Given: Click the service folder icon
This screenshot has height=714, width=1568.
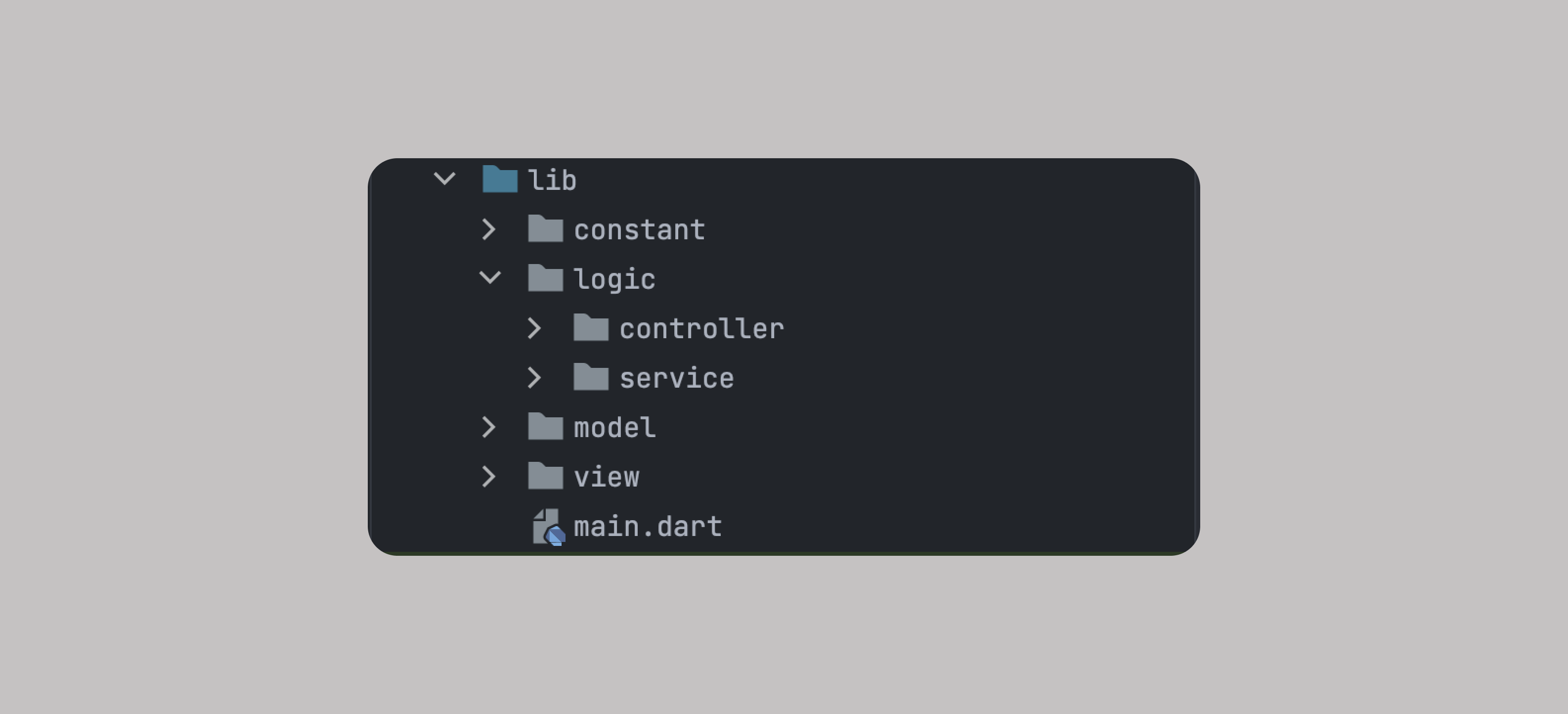Looking at the screenshot, I should point(589,377).
